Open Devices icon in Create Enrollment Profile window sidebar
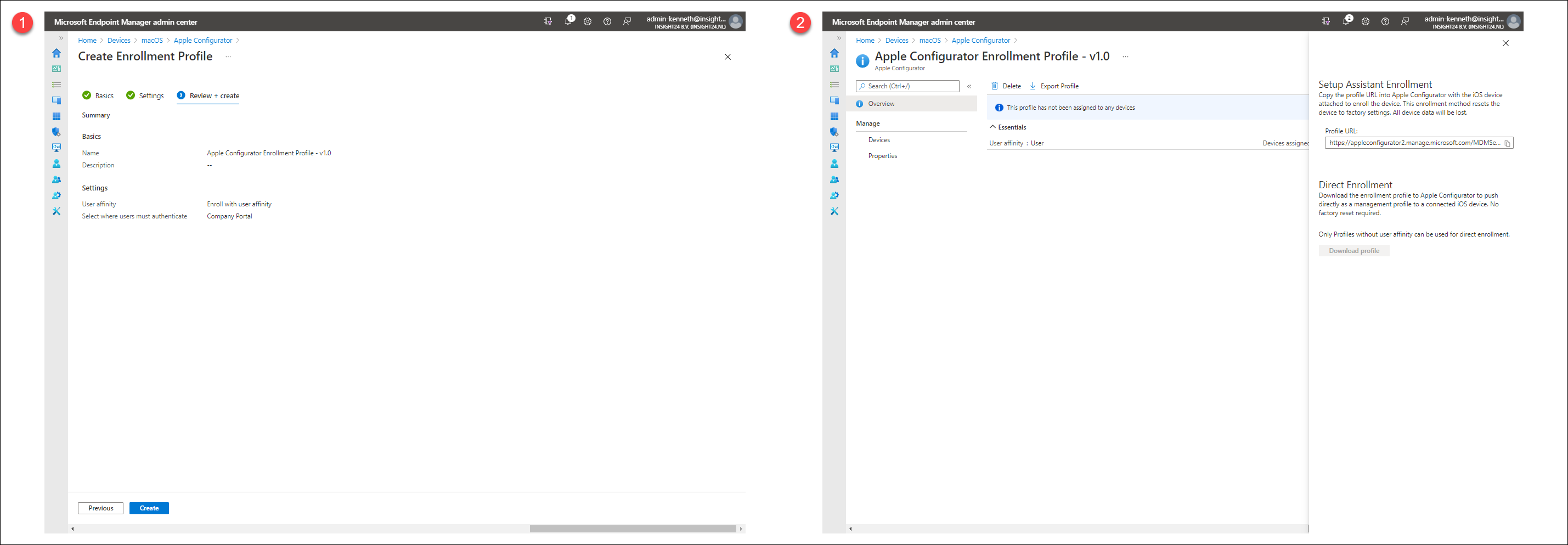The image size is (1568, 545). 57,100
